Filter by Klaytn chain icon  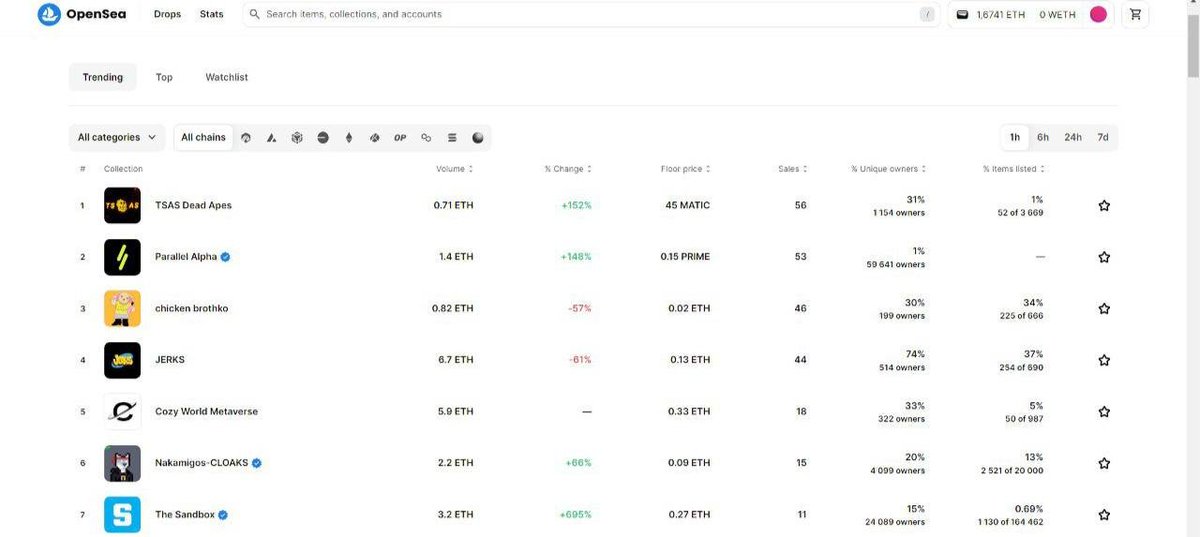click(374, 137)
